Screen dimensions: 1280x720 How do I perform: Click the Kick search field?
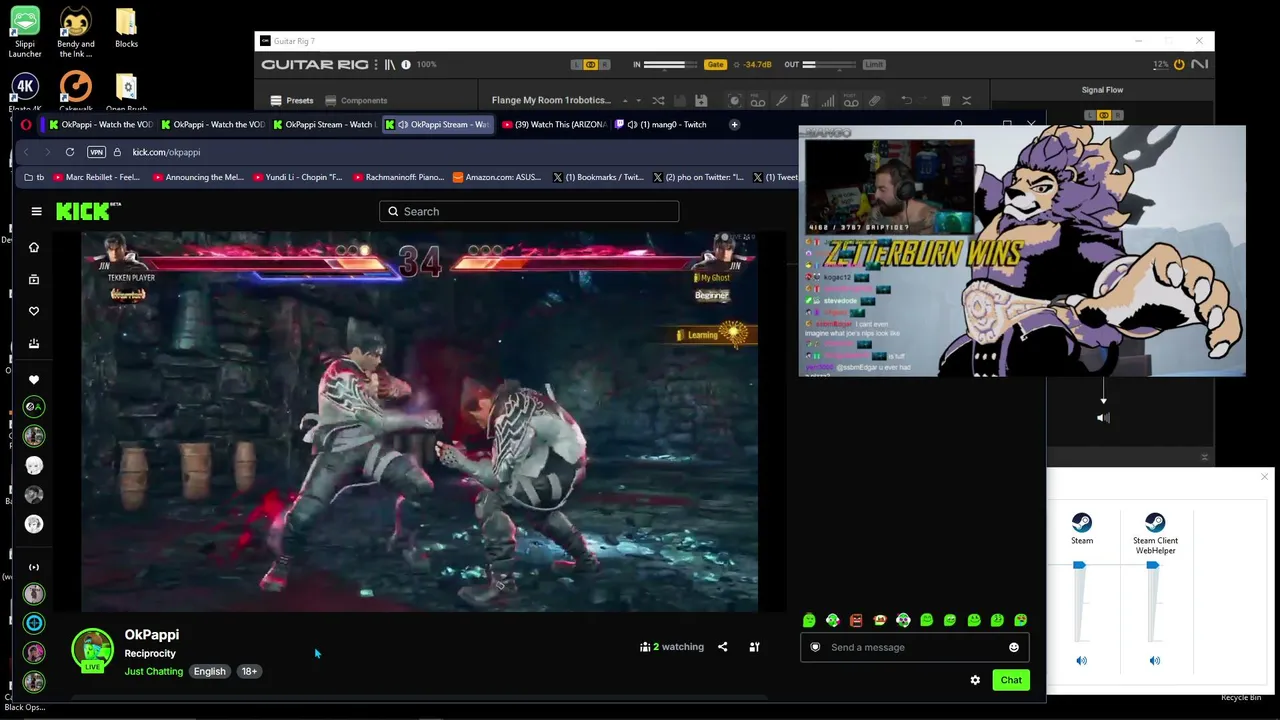click(529, 211)
